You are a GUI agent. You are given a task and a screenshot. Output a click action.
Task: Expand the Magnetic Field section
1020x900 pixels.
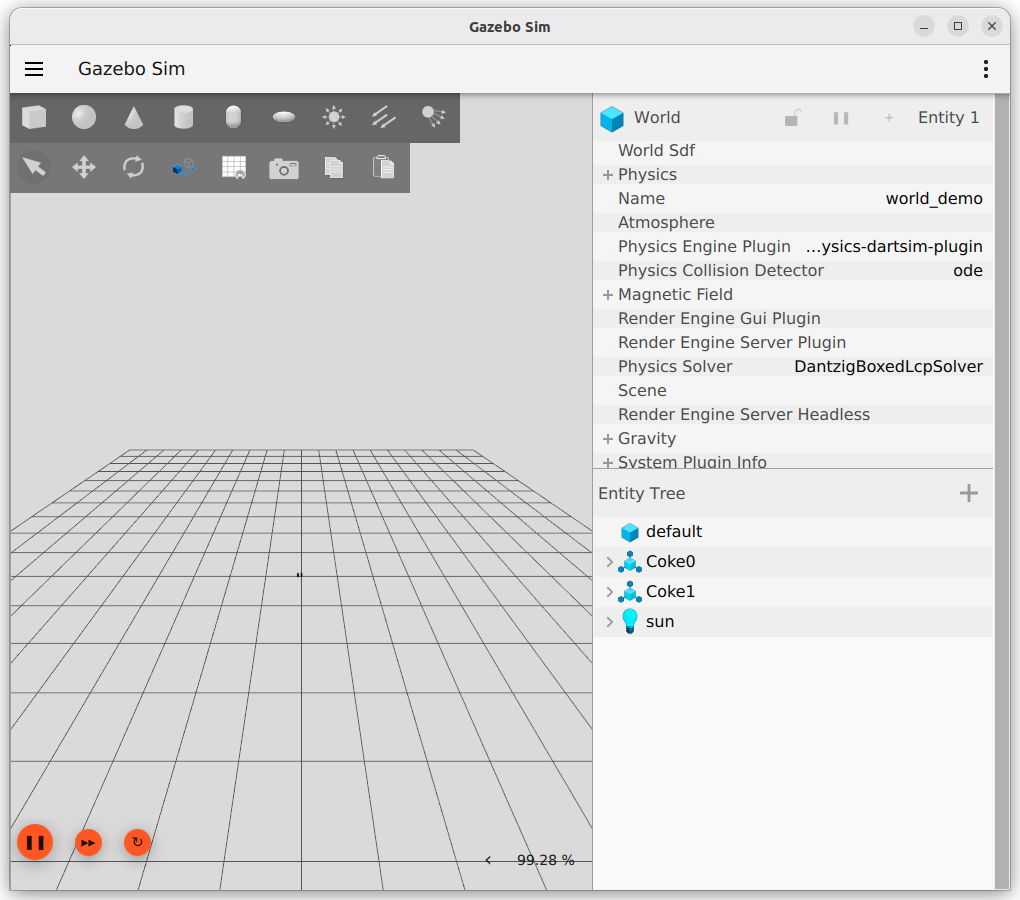[x=608, y=295]
